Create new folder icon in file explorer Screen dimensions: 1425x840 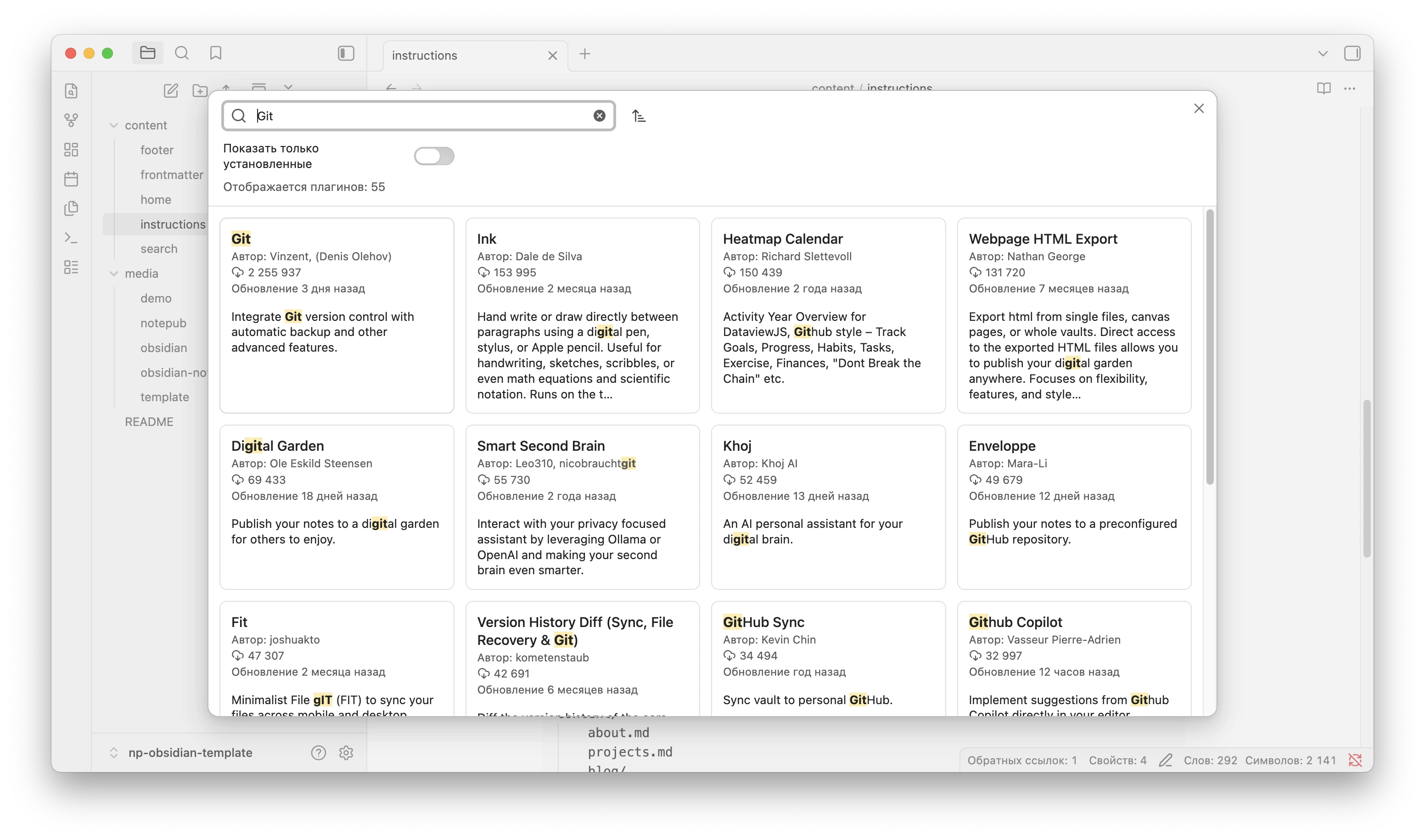[x=200, y=90]
